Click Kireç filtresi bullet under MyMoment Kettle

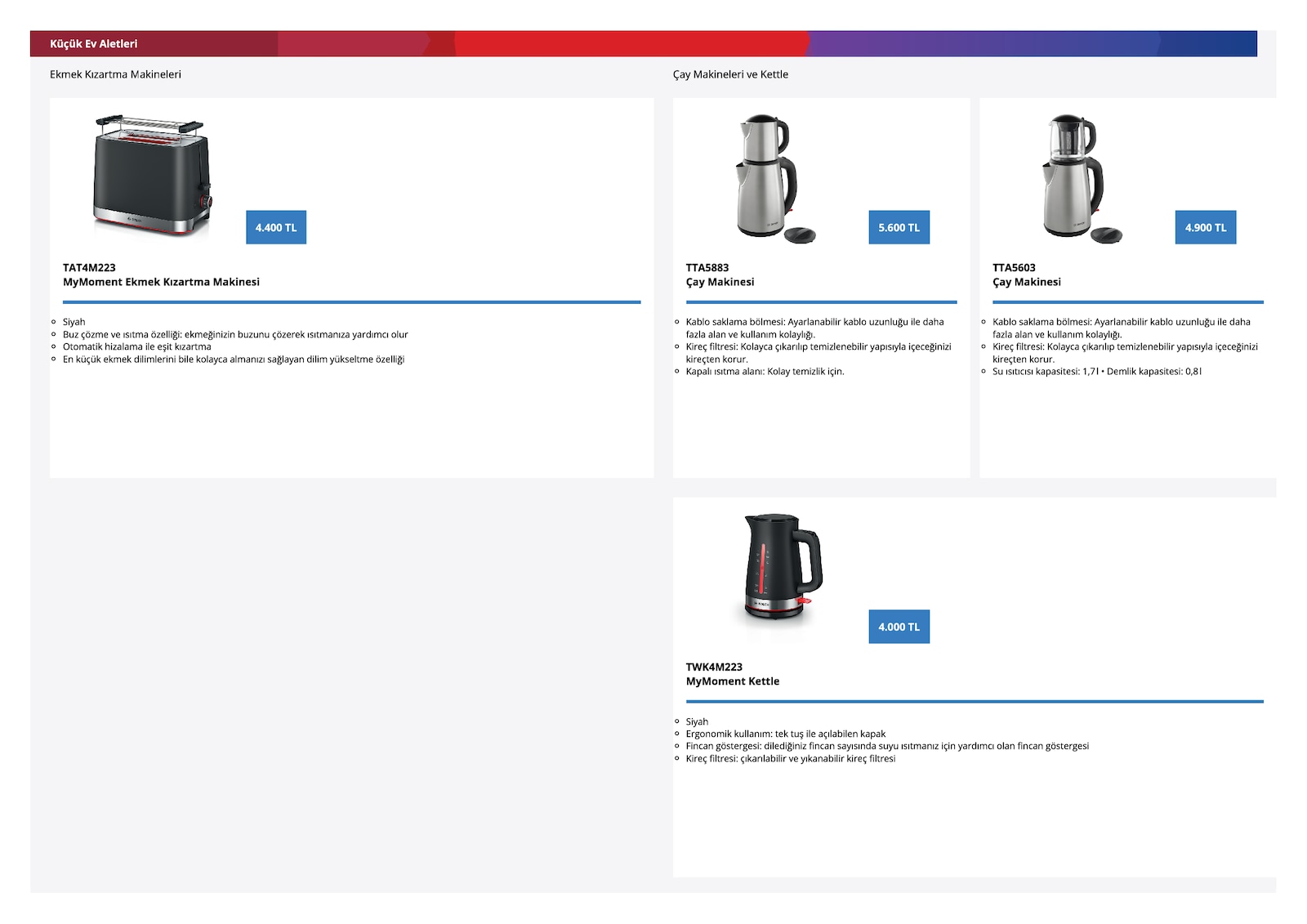[791, 759]
